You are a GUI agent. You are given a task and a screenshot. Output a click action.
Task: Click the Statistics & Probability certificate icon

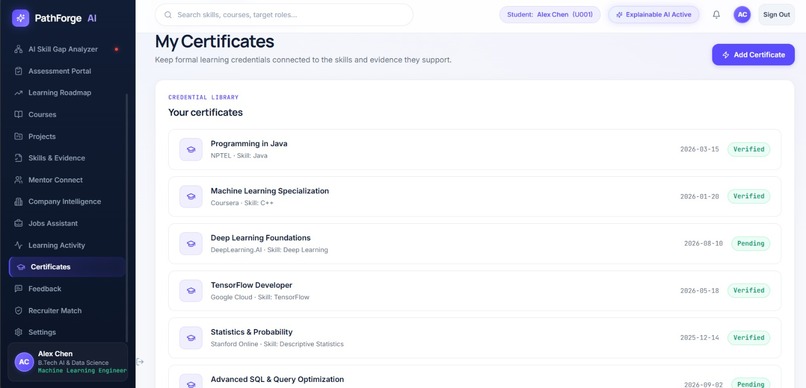tap(191, 338)
